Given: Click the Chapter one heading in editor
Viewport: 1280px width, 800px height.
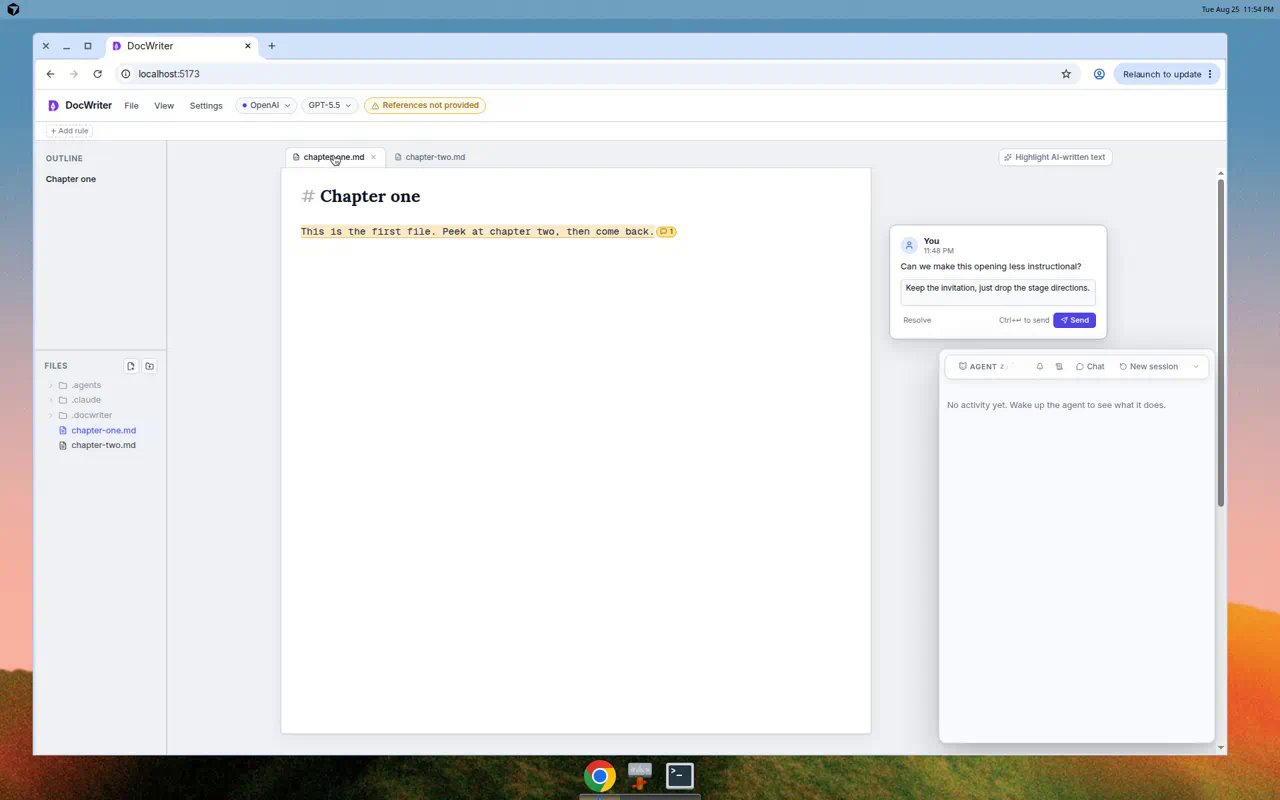Looking at the screenshot, I should [x=370, y=196].
